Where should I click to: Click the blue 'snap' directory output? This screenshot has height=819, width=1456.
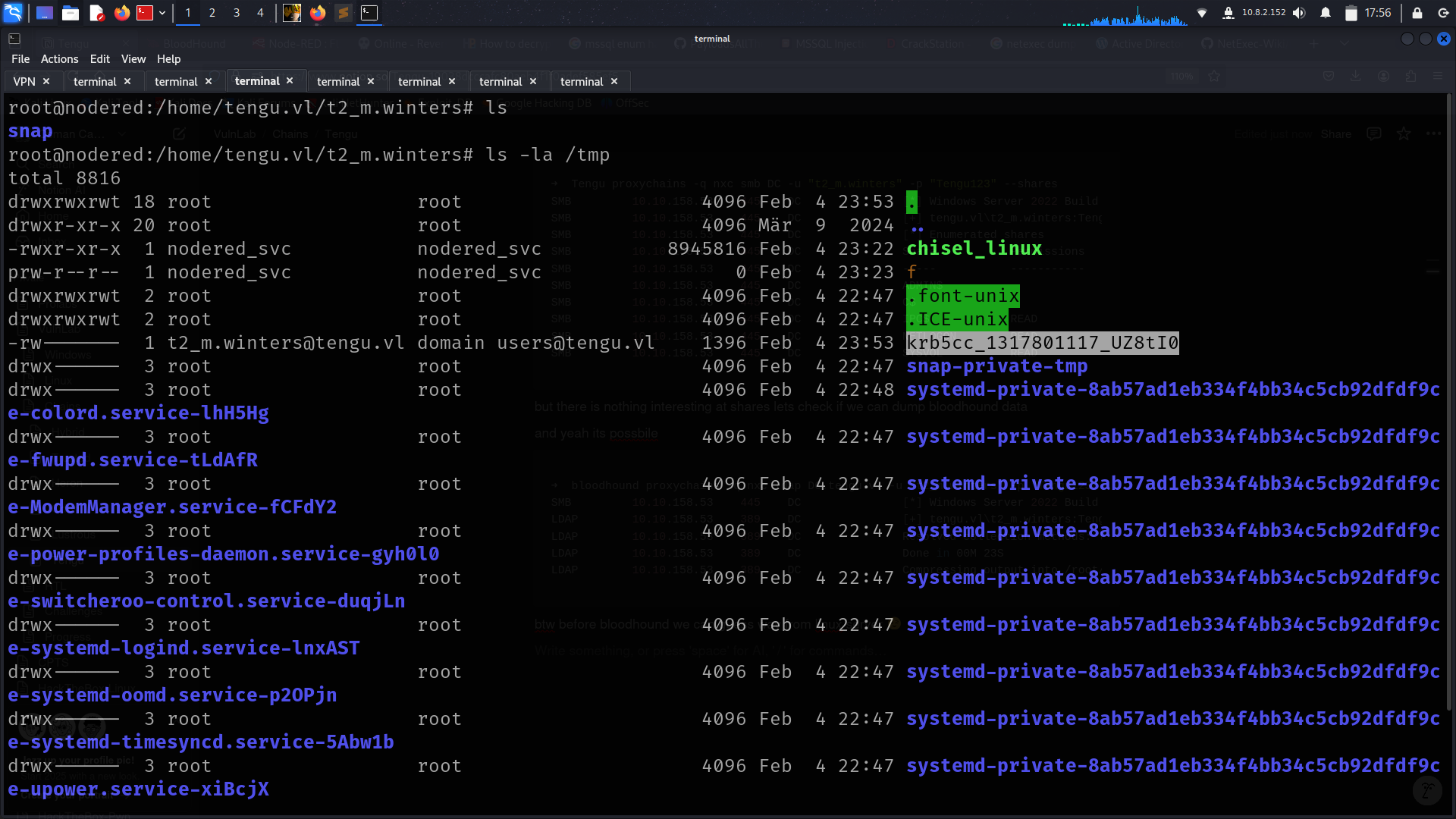30,131
